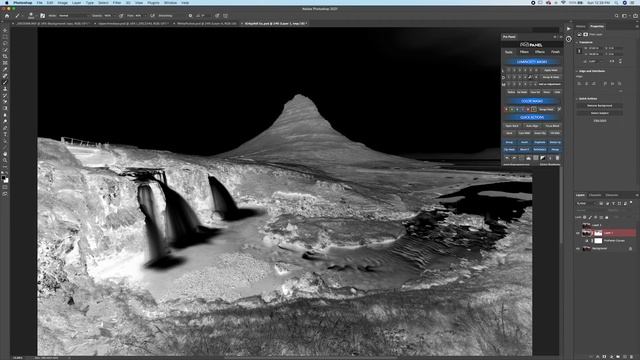Delete layer using the trash icon
This screenshot has width=640, height=360.
[x=631, y=356]
